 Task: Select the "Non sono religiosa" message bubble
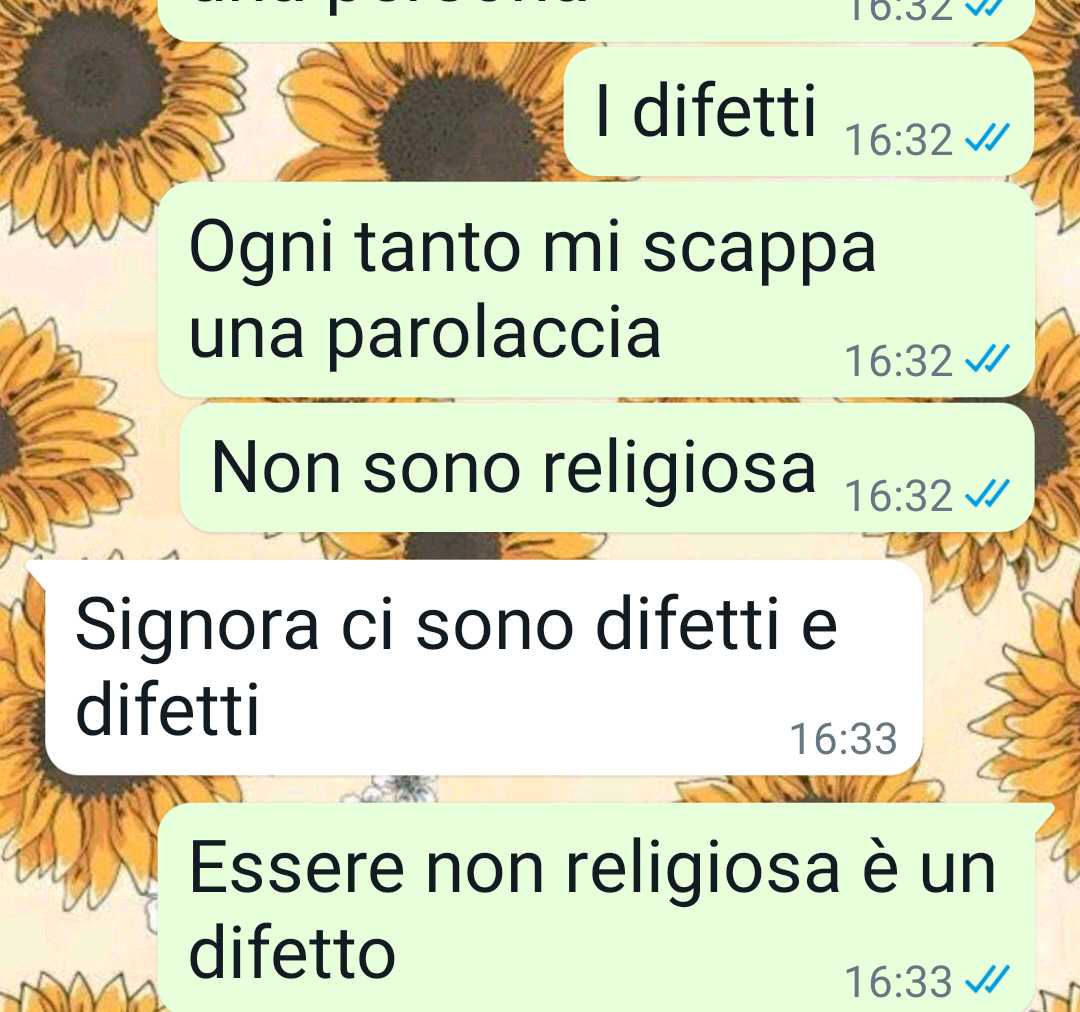tap(607, 468)
